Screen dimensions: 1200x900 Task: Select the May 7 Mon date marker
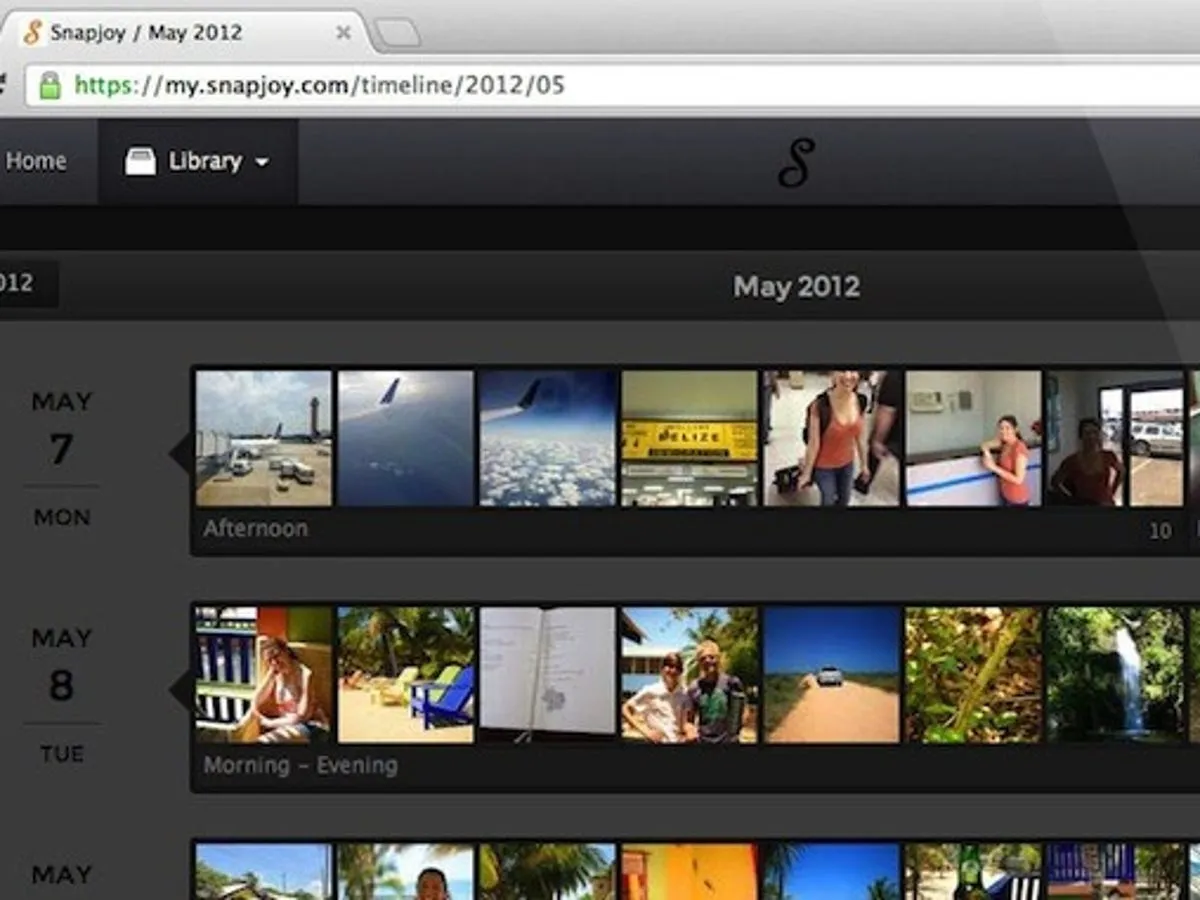[62, 458]
